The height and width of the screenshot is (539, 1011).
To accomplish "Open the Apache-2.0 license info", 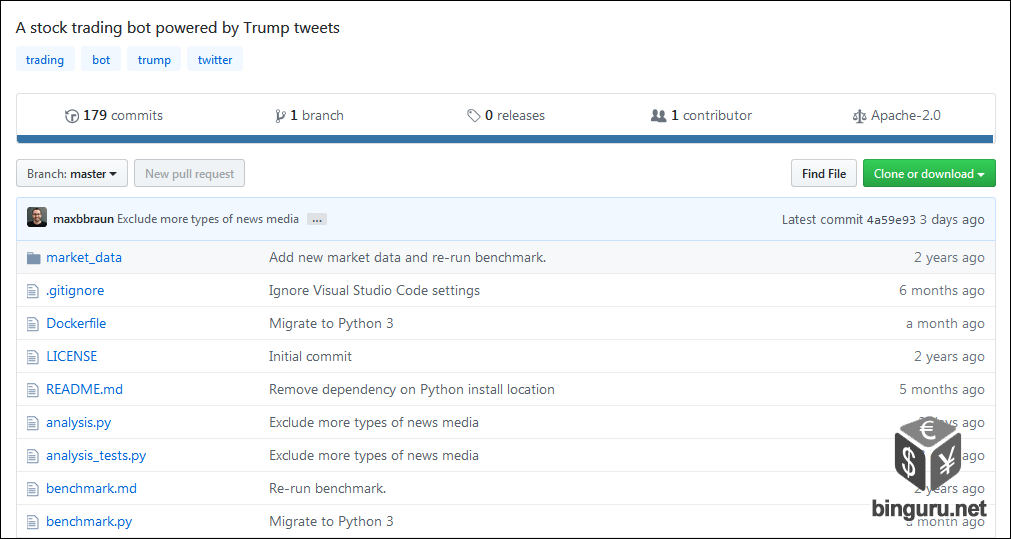I will 897,115.
